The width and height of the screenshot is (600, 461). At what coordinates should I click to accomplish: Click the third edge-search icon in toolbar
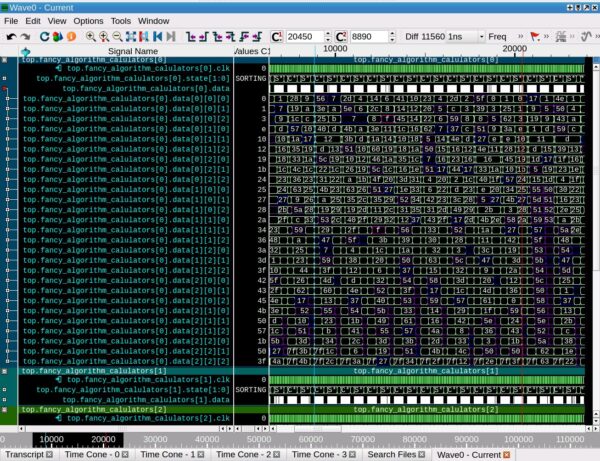217,37
